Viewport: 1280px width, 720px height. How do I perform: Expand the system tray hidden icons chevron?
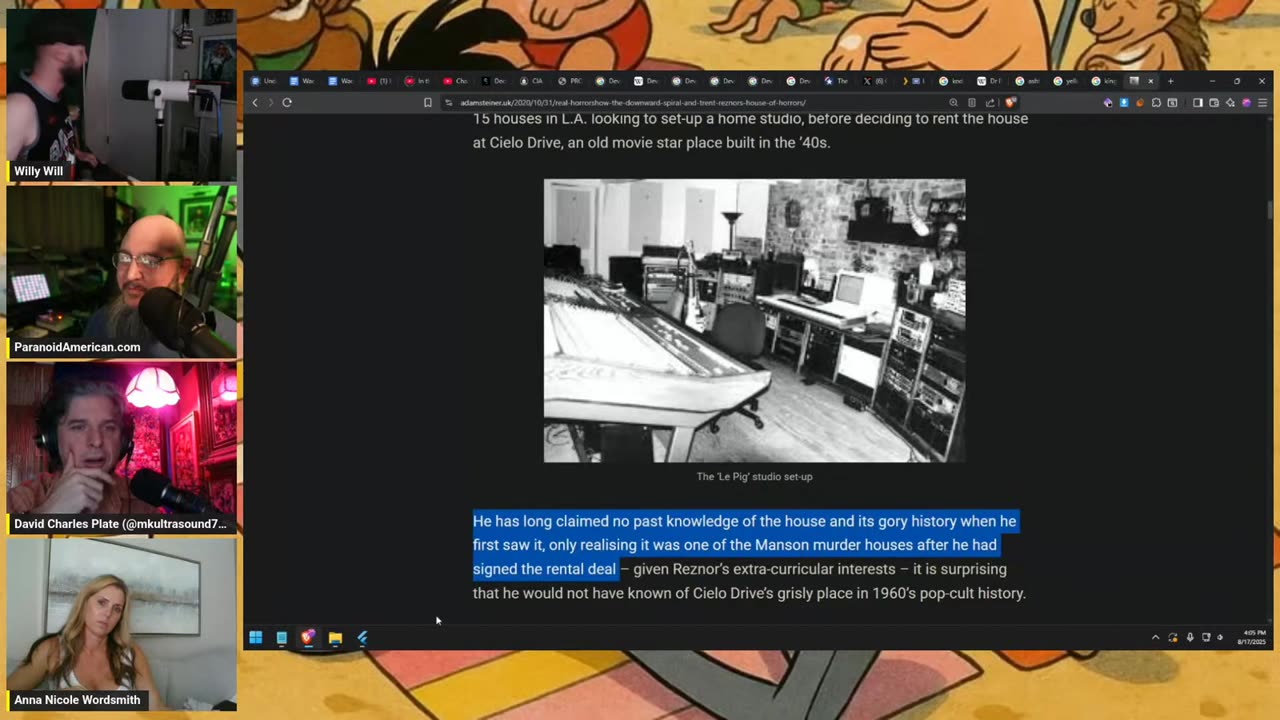[1156, 637]
